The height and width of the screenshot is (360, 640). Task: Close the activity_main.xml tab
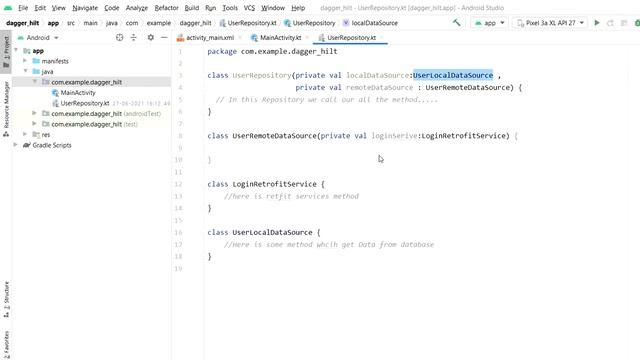click(240, 38)
